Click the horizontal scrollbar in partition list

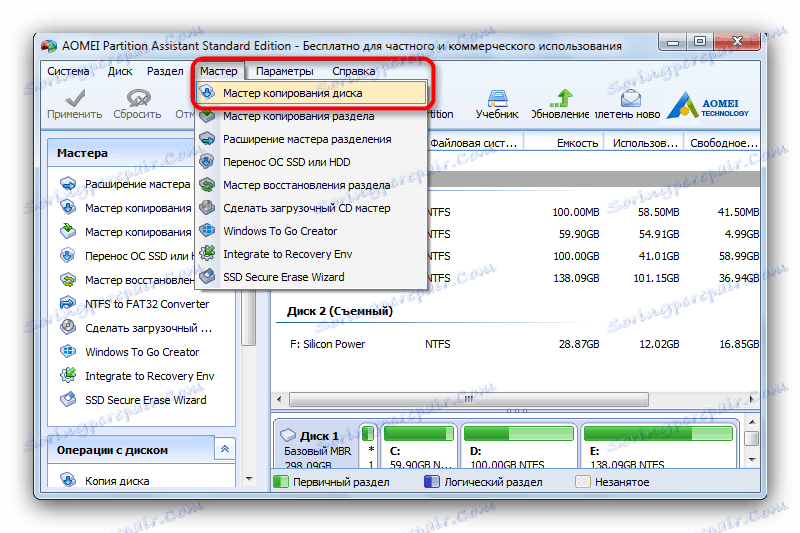click(468, 399)
